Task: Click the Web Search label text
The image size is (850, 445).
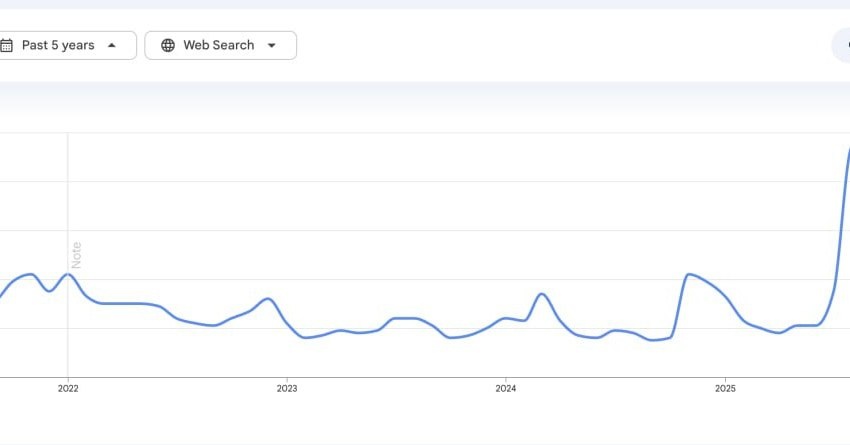Action: pyautogui.click(x=218, y=45)
